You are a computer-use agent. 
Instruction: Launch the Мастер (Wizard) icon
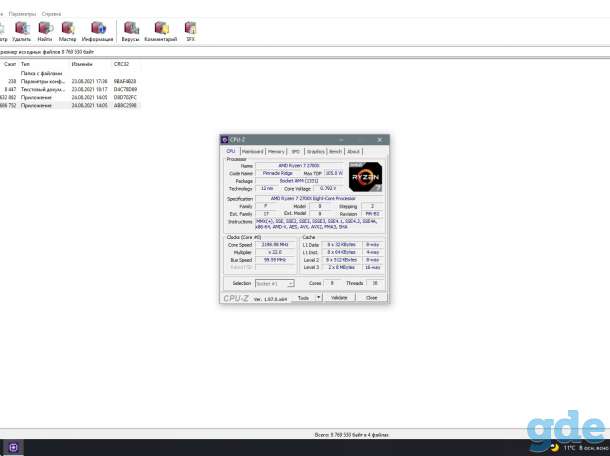68,31
